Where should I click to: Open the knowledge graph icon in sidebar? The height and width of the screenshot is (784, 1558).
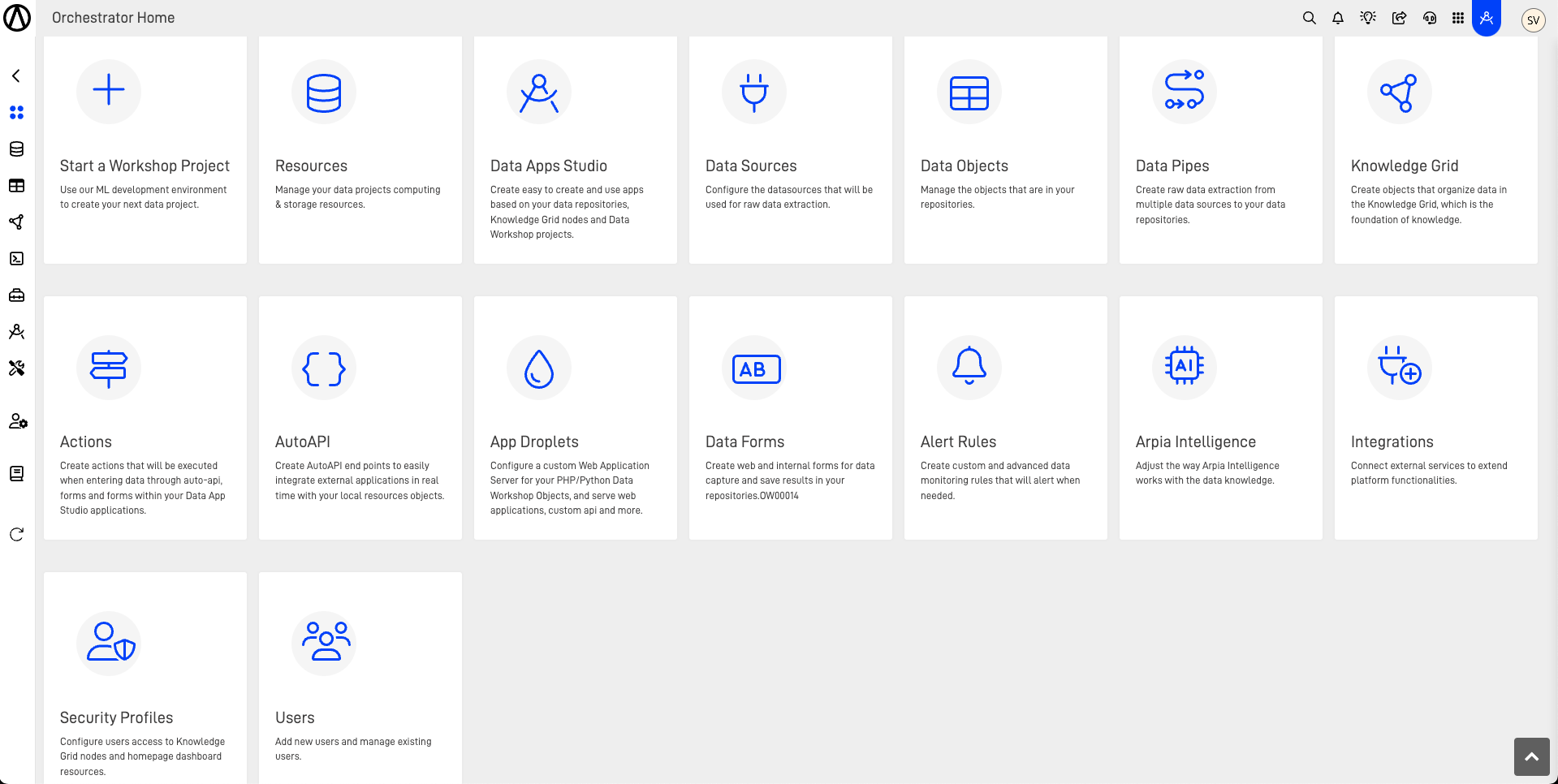pos(16,222)
